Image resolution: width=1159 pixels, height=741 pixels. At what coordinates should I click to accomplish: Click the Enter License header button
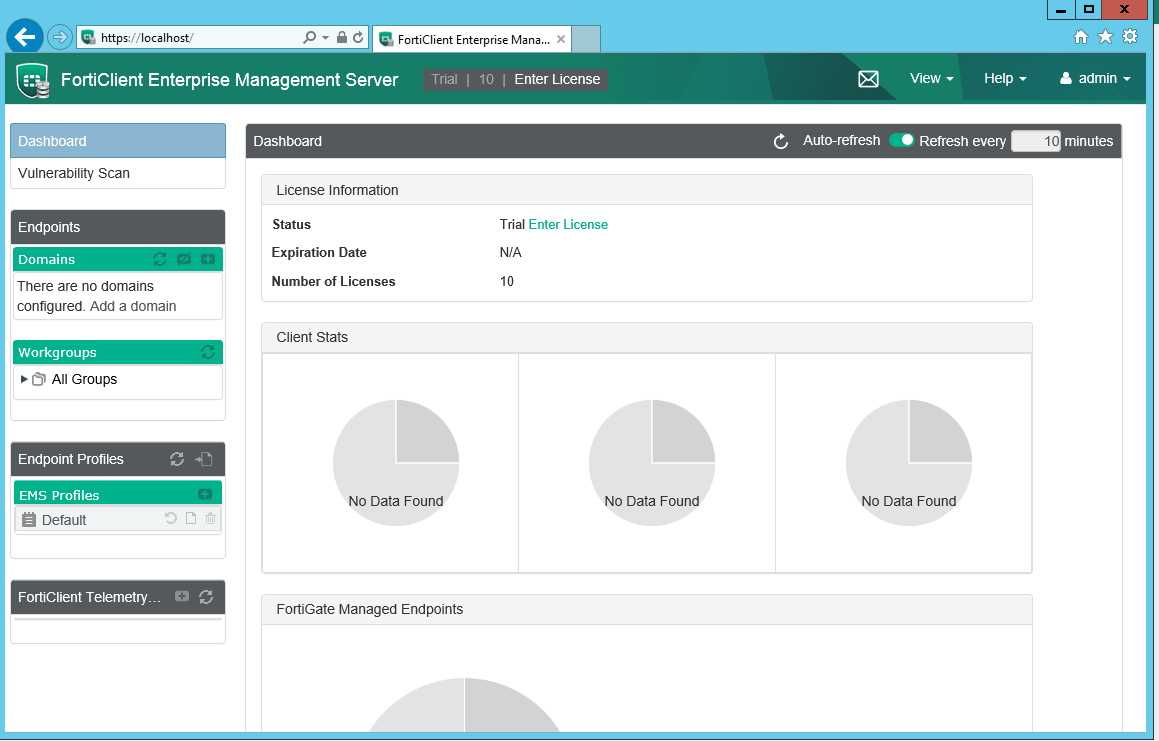(x=557, y=79)
